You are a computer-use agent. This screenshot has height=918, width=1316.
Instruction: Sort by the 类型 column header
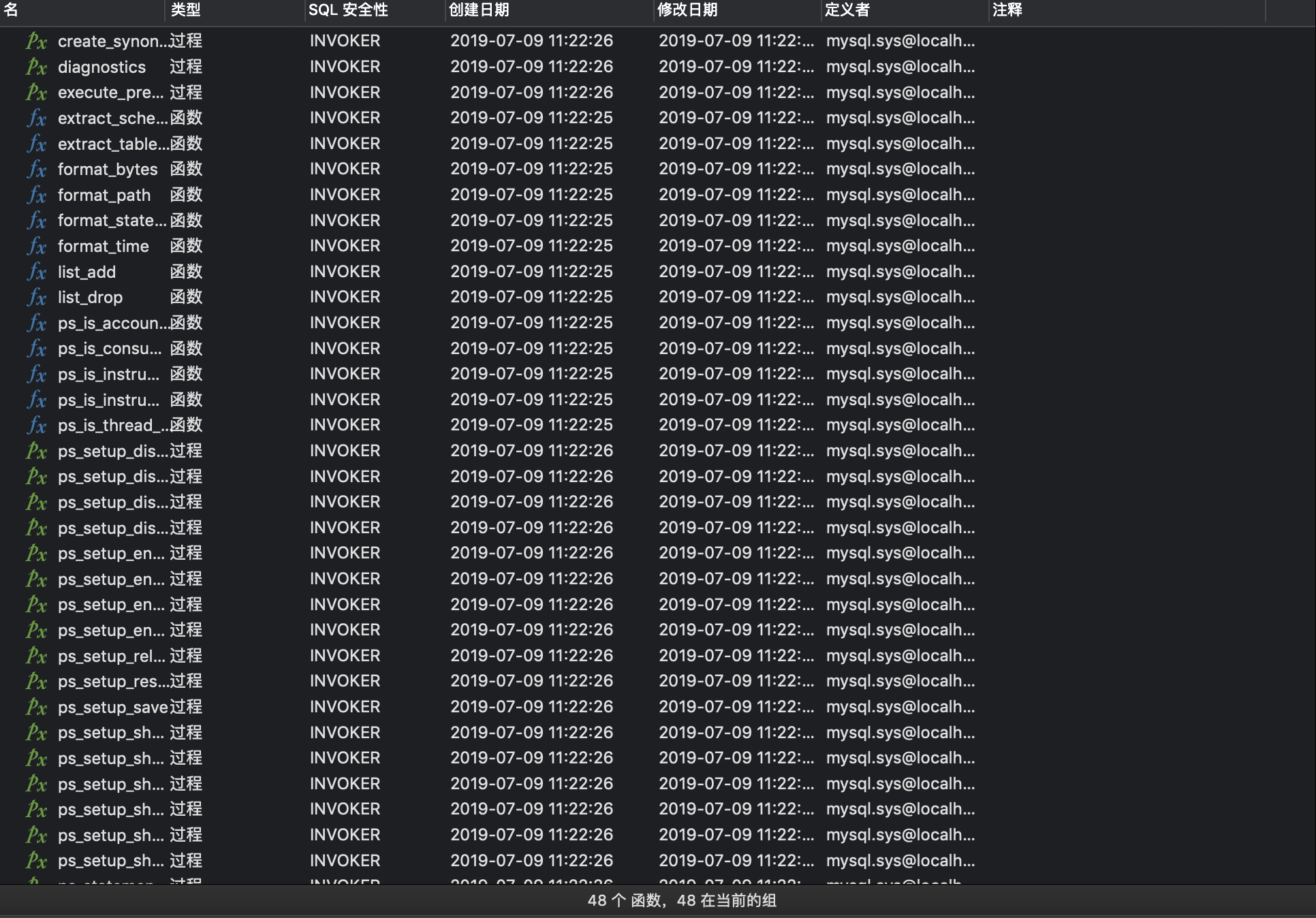(x=185, y=10)
